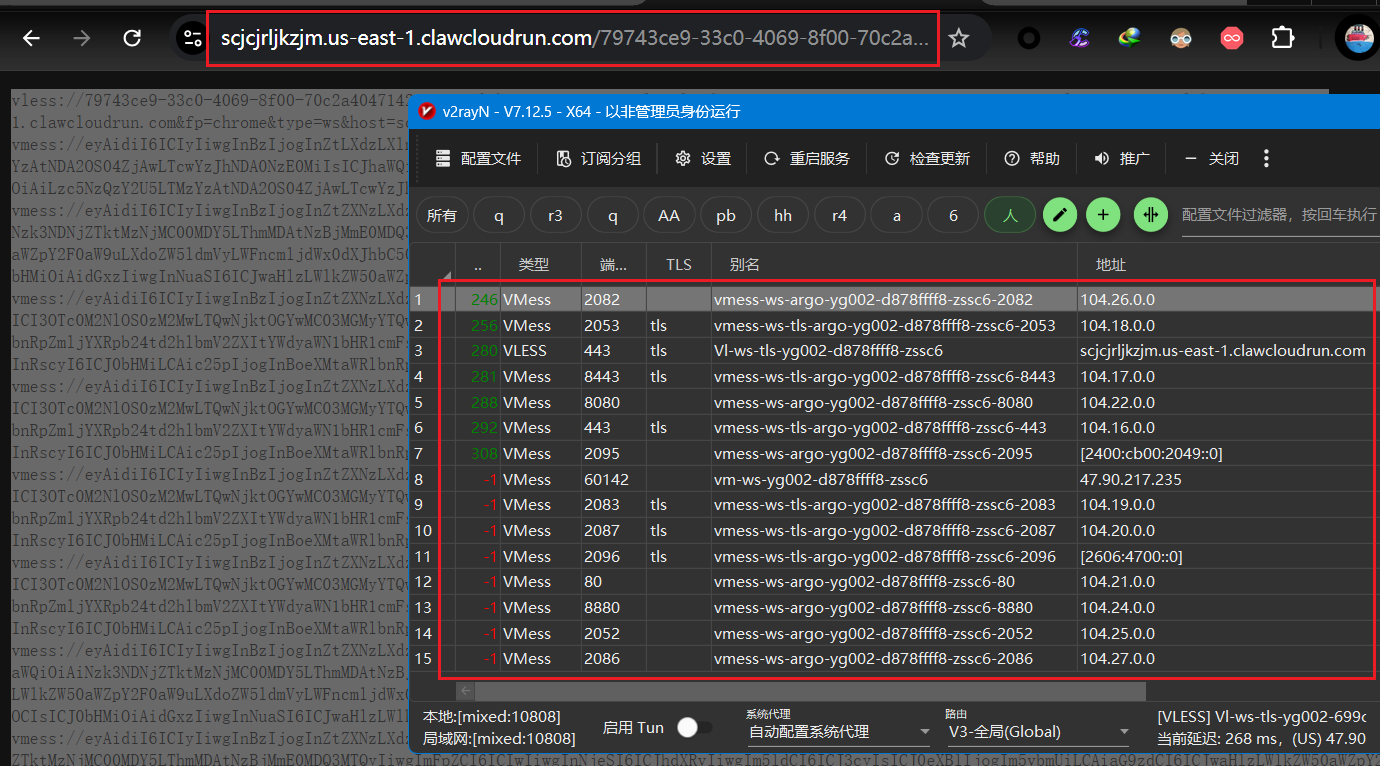Open the red infinity extension icon
The height and width of the screenshot is (766, 1380).
tap(1232, 38)
